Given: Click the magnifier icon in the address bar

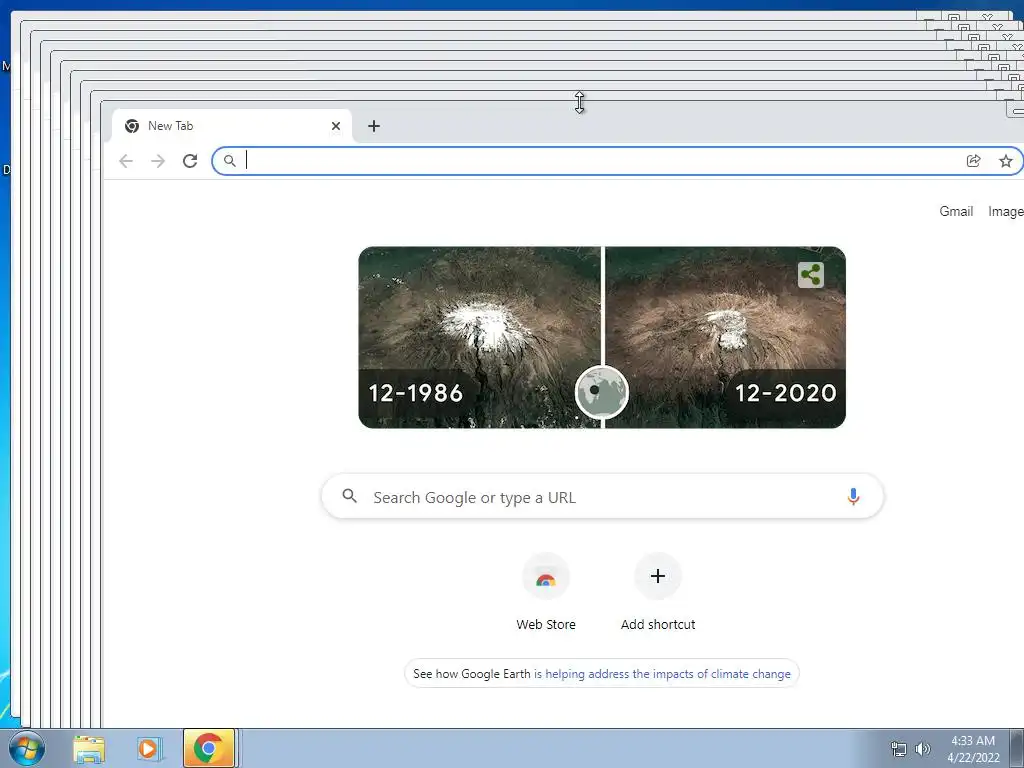Looking at the screenshot, I should coord(230,161).
